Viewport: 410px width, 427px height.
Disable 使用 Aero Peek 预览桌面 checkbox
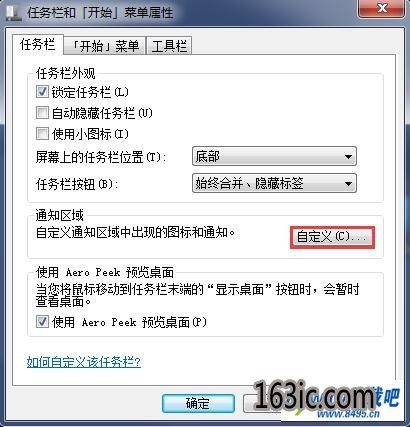(x=42, y=322)
